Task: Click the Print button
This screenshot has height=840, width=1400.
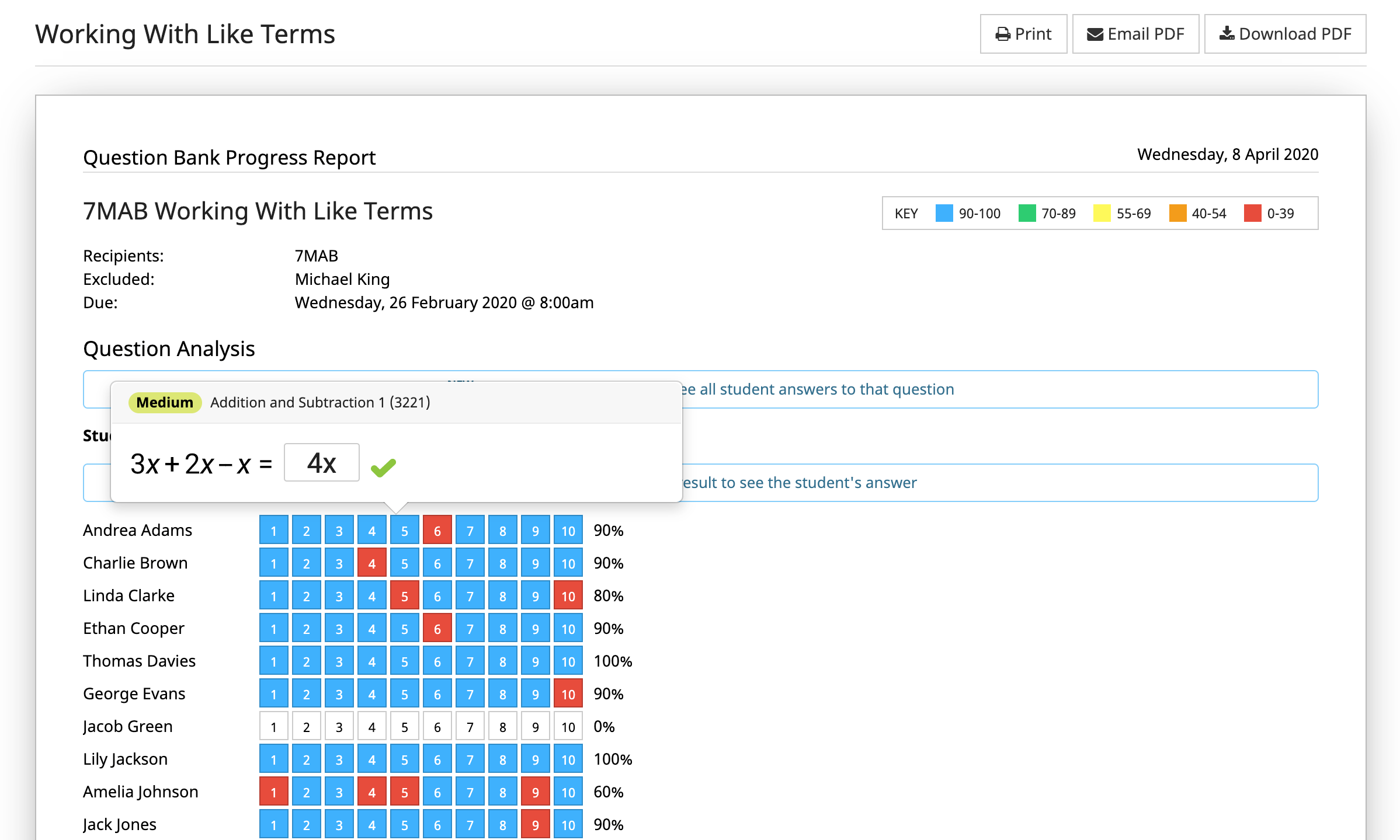Action: (x=1023, y=34)
